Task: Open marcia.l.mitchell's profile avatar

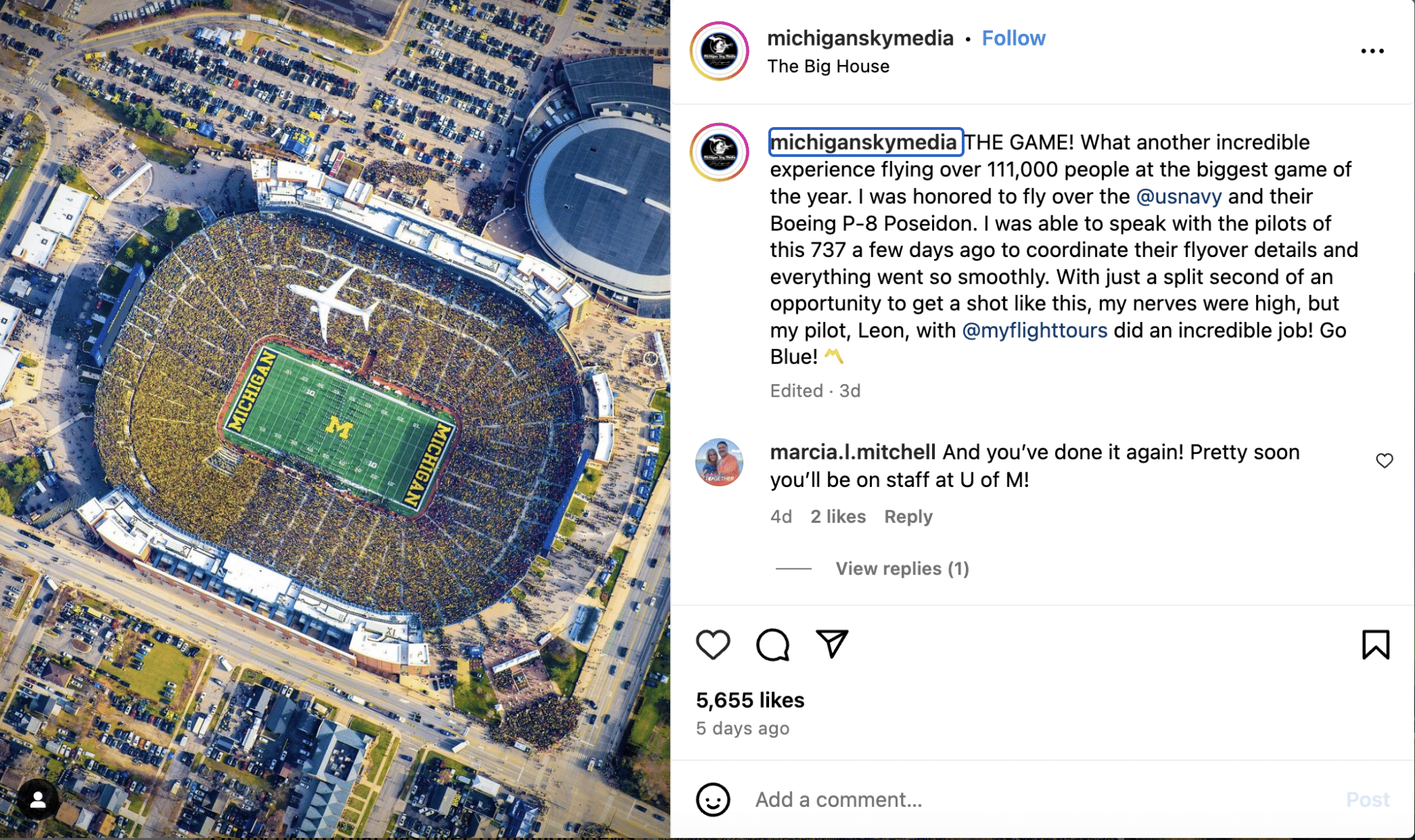Action: pos(719,462)
